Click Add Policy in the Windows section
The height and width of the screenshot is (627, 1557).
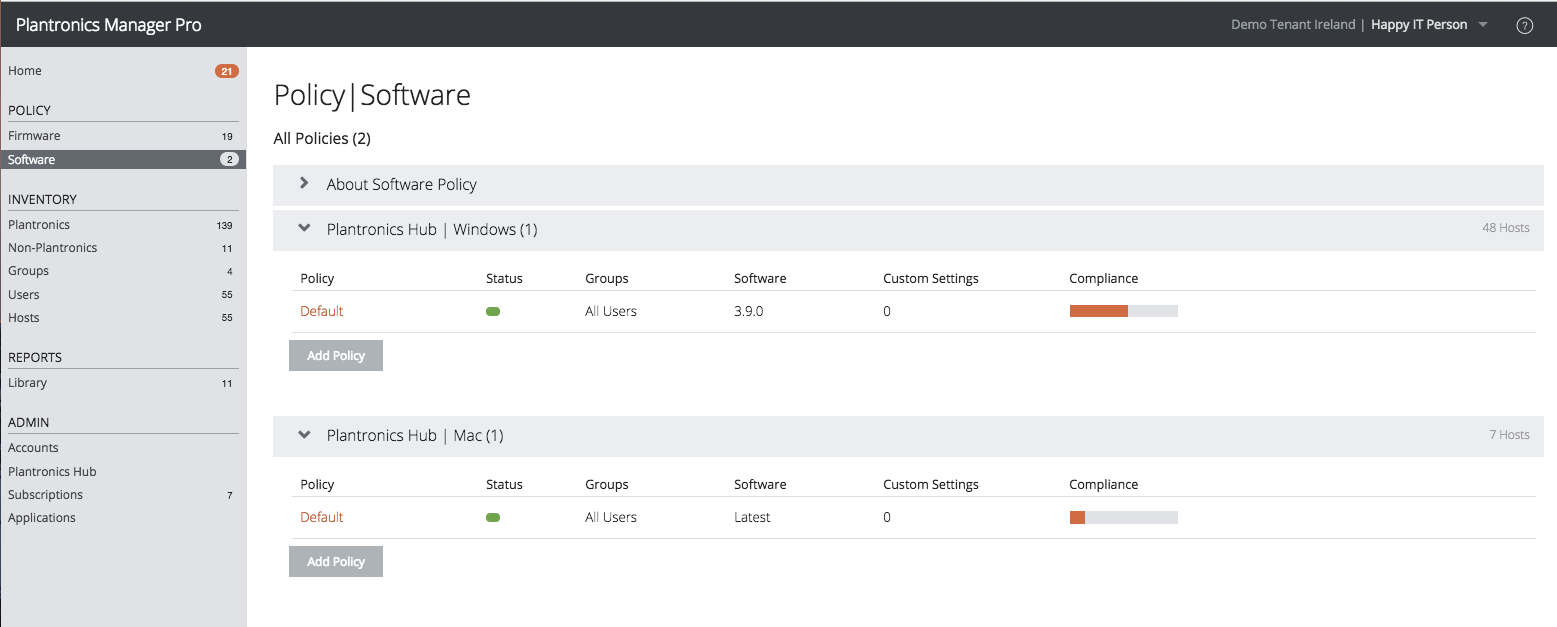pos(336,355)
